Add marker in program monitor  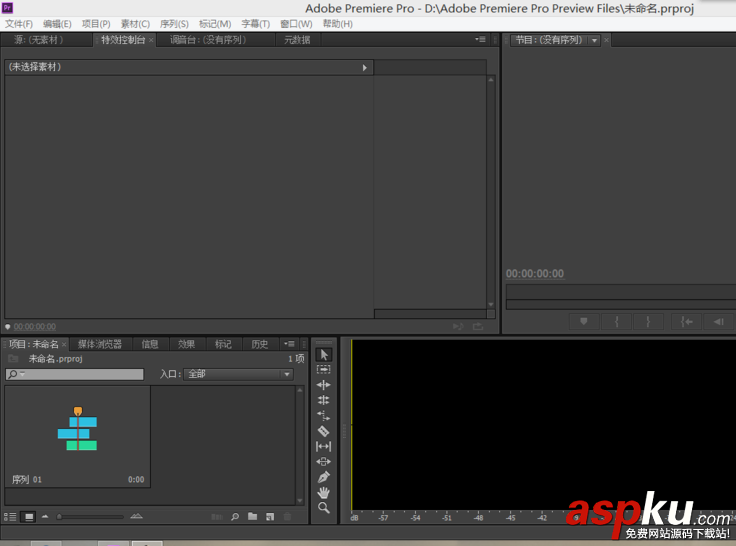point(584,322)
